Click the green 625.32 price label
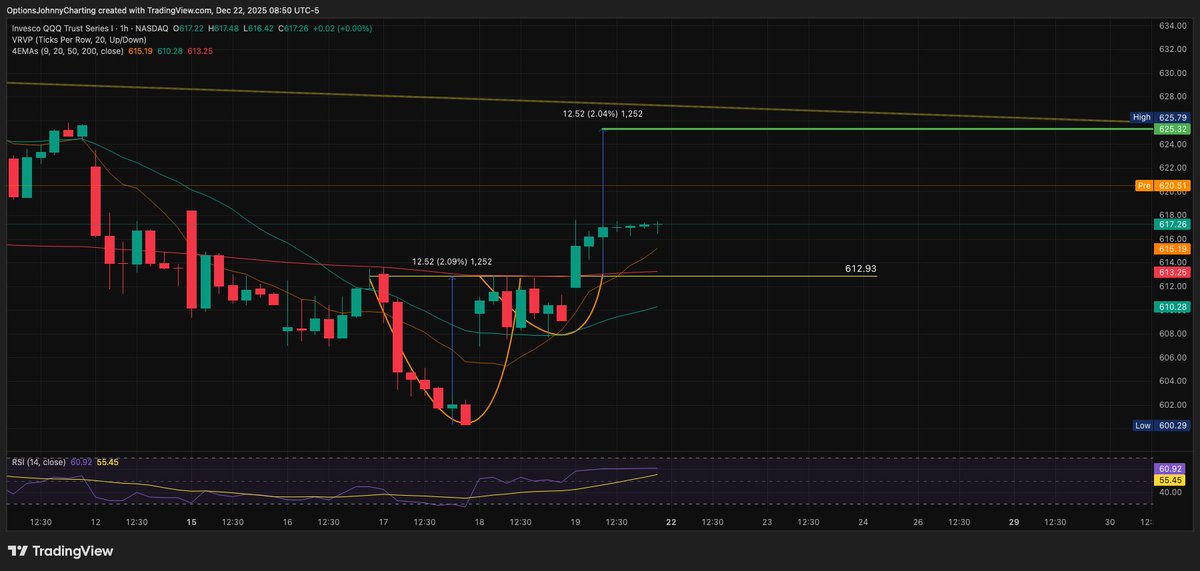The height and width of the screenshot is (571, 1200). (x=1171, y=129)
